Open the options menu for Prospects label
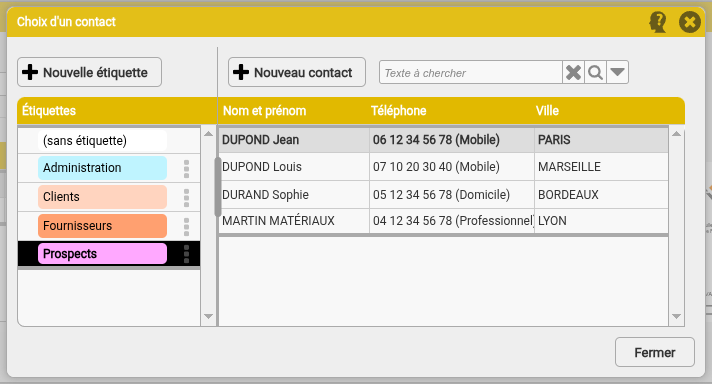712x384 pixels. point(186,254)
